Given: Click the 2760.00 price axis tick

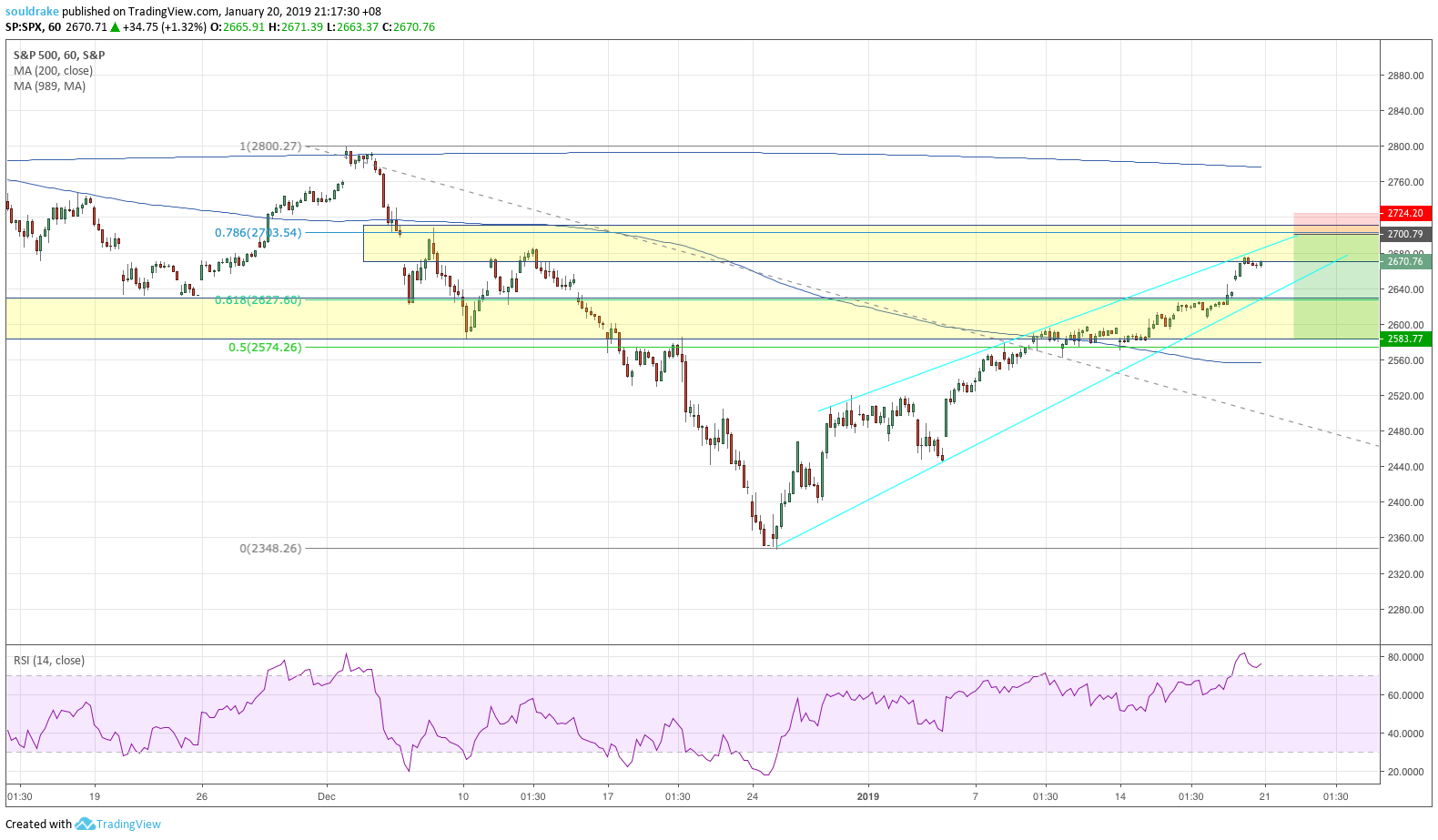Looking at the screenshot, I should tap(1406, 182).
